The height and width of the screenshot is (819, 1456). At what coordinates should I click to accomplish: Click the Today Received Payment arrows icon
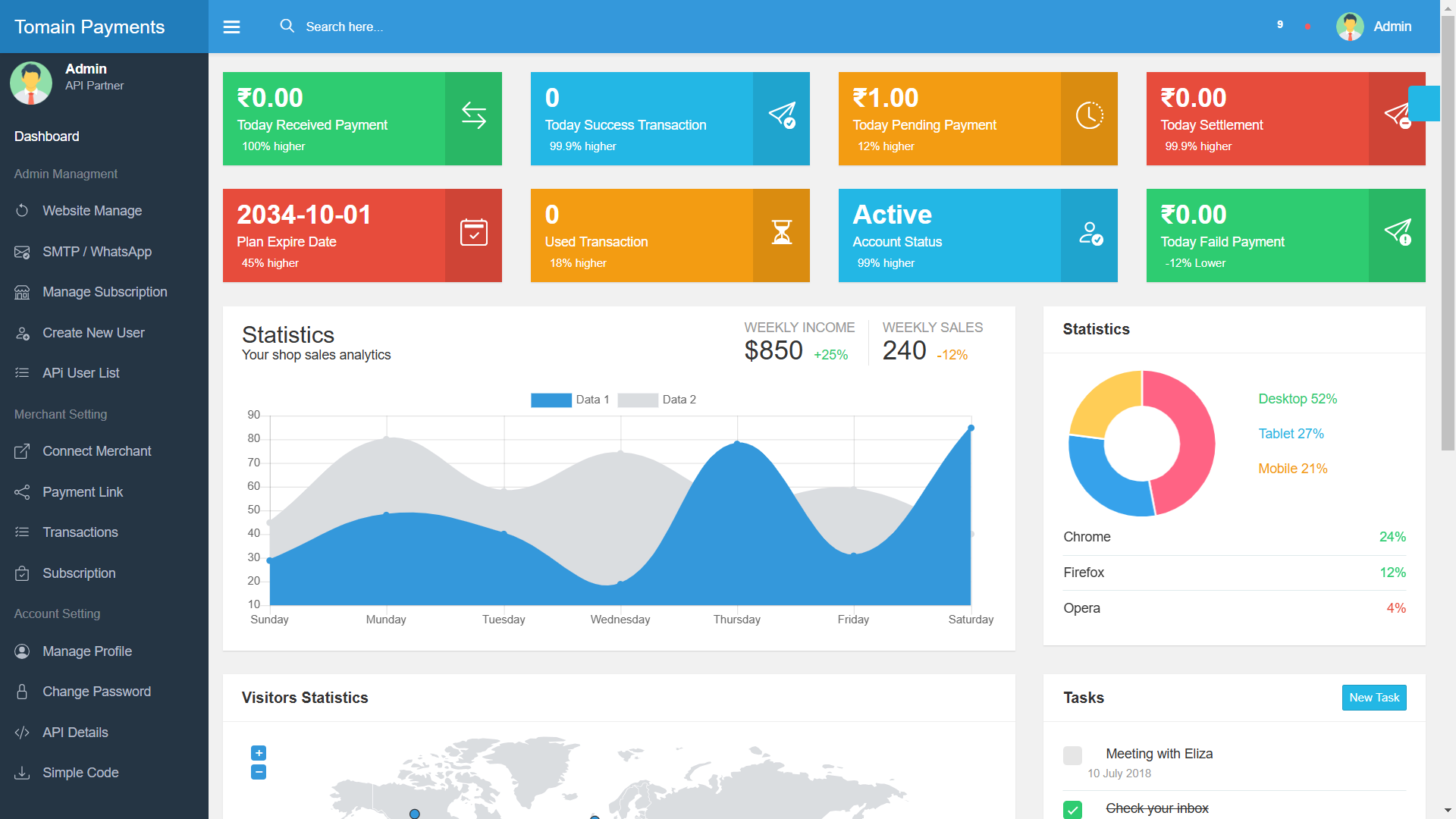pyautogui.click(x=473, y=116)
